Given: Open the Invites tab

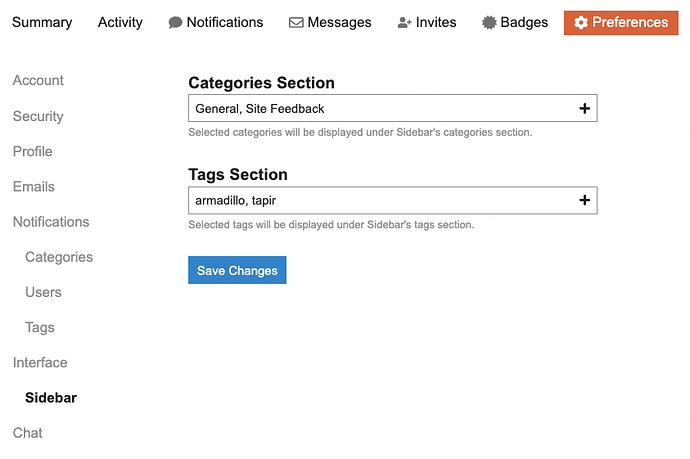Looking at the screenshot, I should click(427, 22).
